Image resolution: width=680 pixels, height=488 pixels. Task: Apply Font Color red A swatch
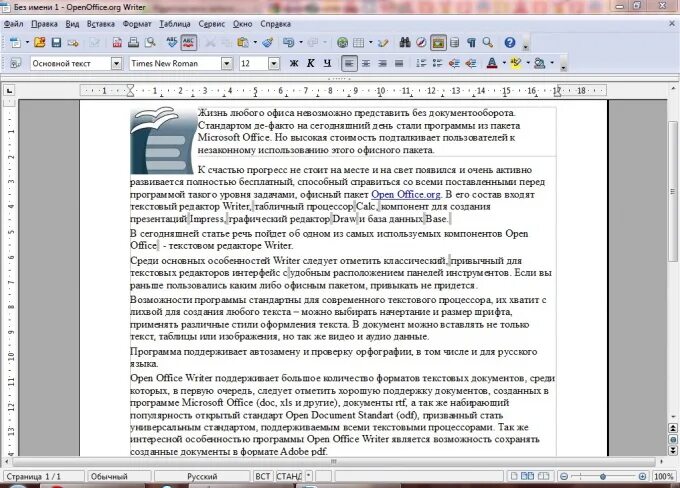click(x=492, y=63)
